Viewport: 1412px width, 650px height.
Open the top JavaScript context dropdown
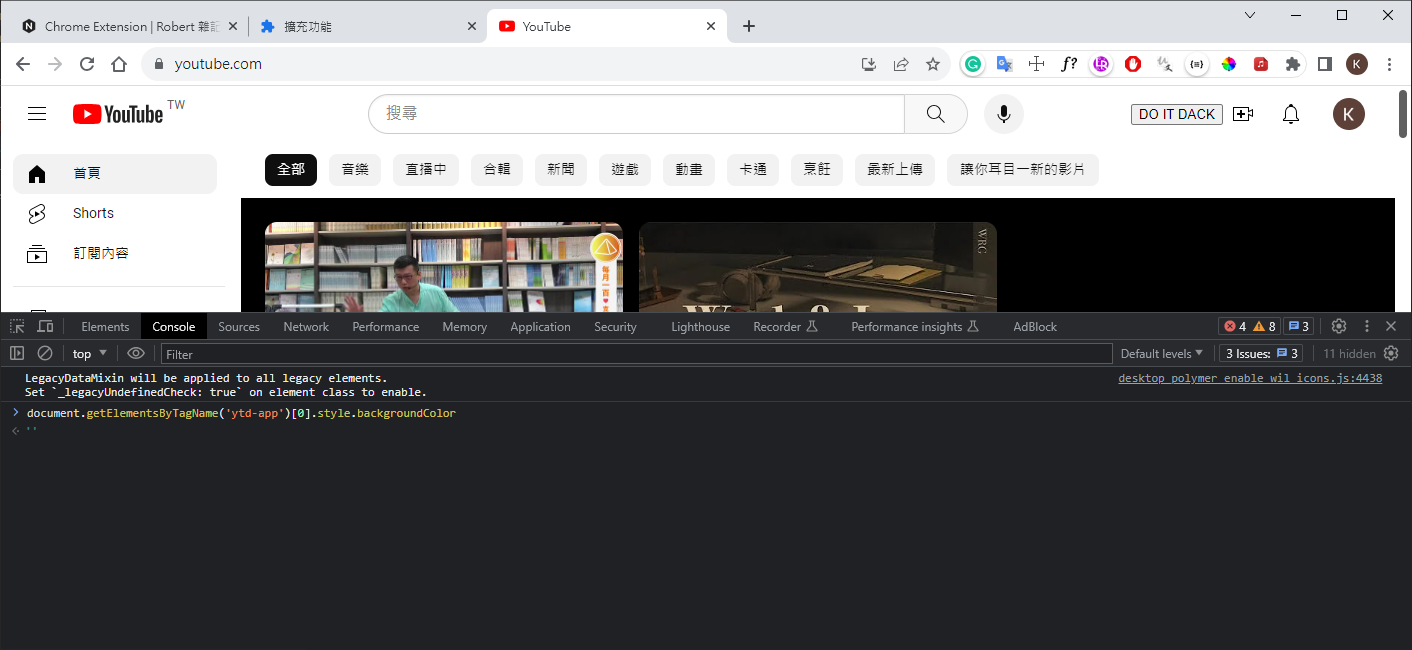[x=91, y=353]
